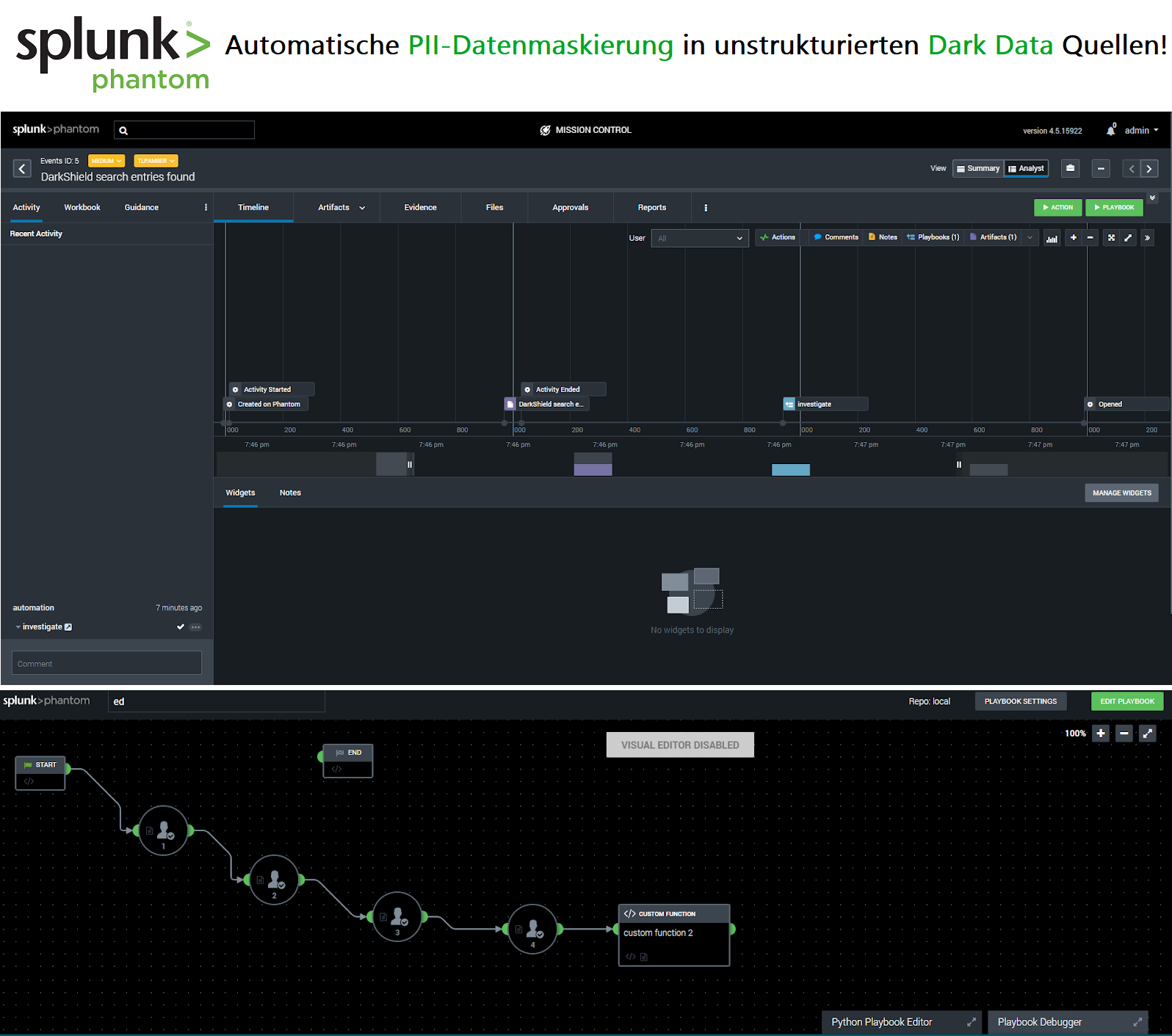Screen dimensions: 1172x1036
Task: Open the vertical dots menu after Guidance
Action: click(x=206, y=208)
